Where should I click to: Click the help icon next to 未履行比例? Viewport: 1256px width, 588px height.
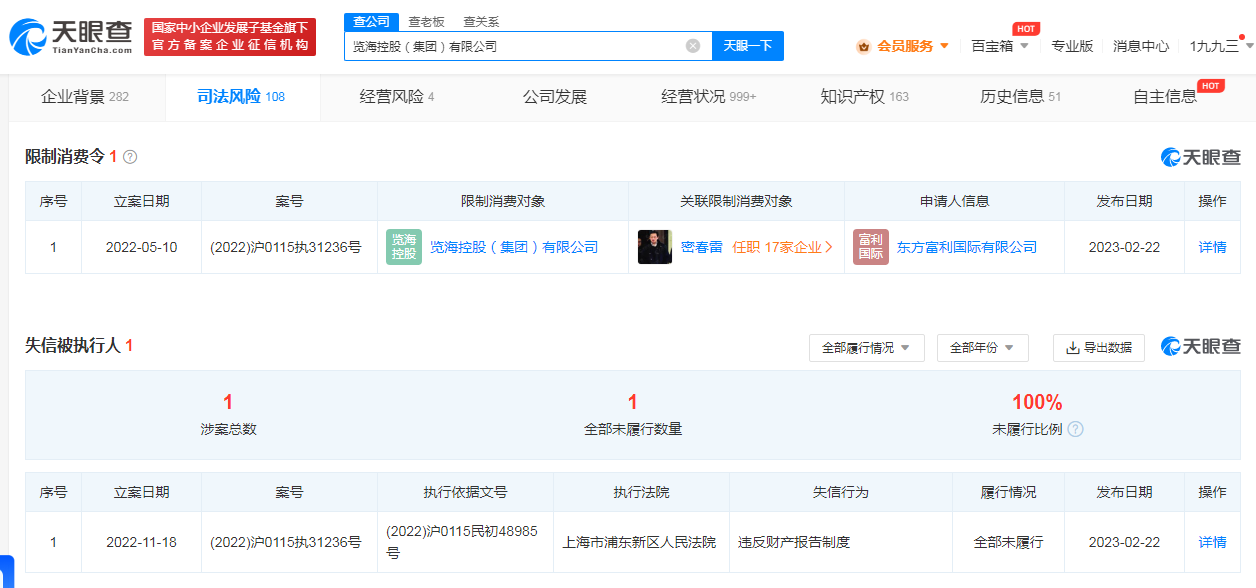[x=1076, y=429]
